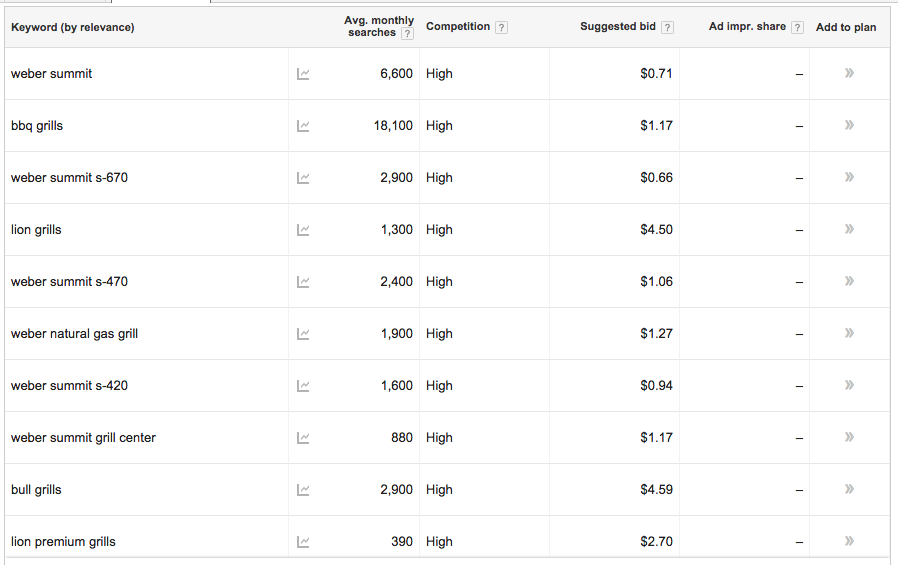This screenshot has width=898, height=565.
Task: Add weber natural gas grill to plan
Action: 849,333
